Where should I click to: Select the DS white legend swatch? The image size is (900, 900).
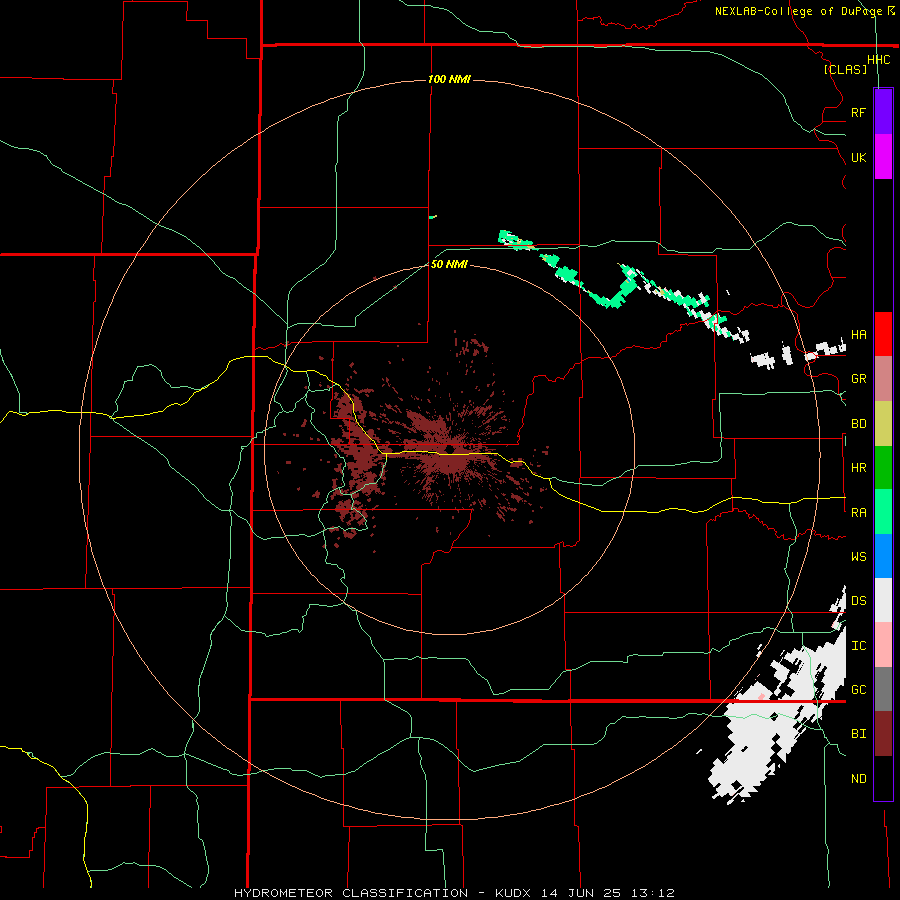pyautogui.click(x=883, y=600)
